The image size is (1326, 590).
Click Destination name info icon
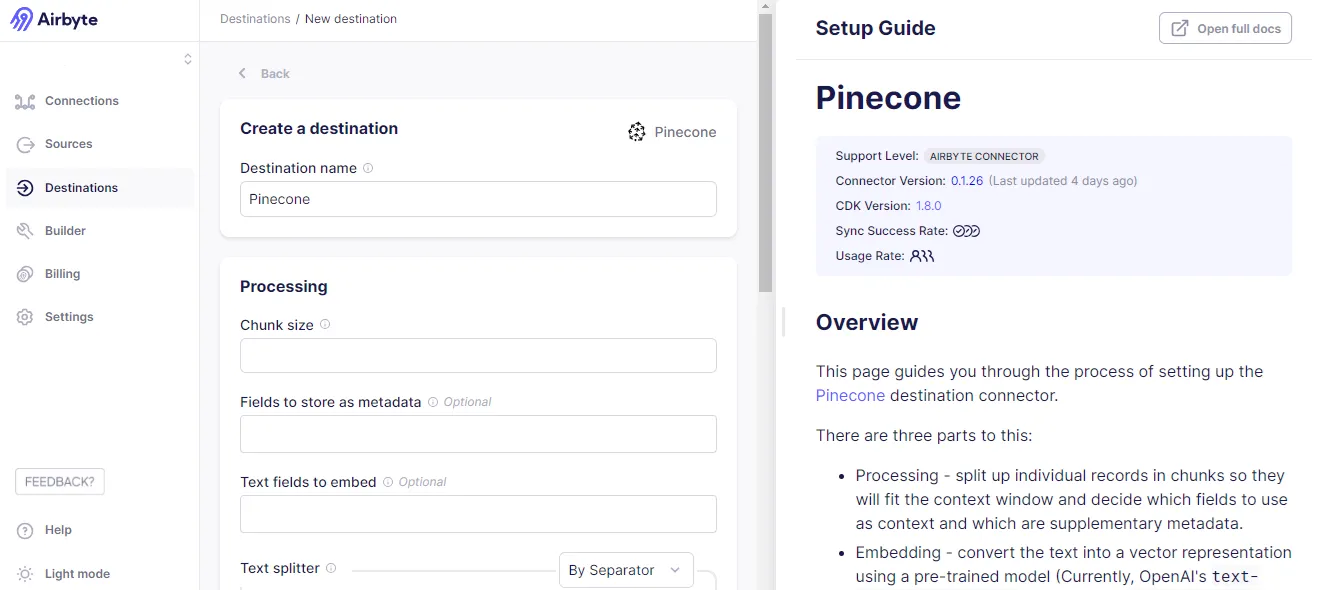click(x=368, y=168)
